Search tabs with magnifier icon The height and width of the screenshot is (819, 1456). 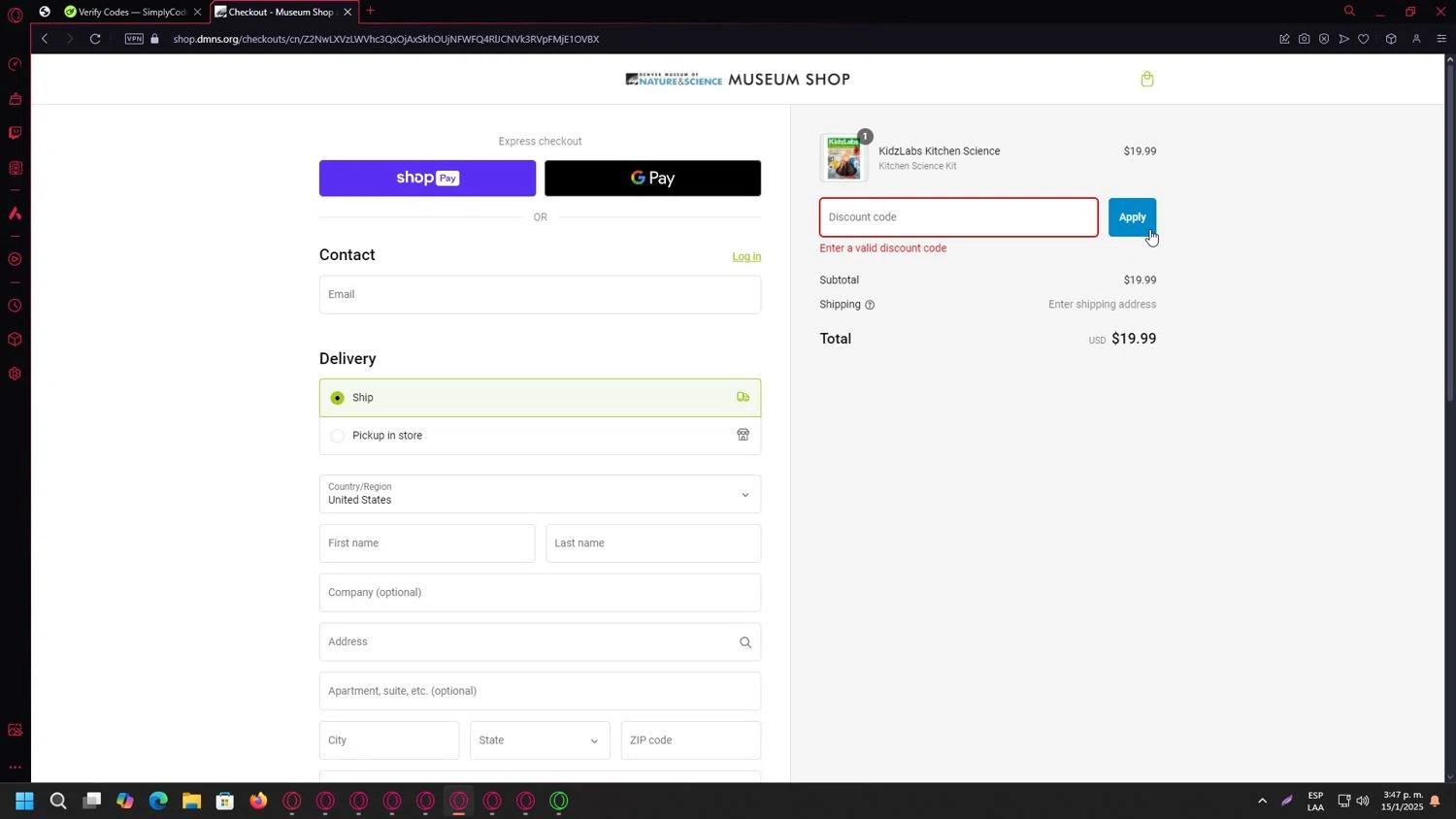[x=1349, y=12]
